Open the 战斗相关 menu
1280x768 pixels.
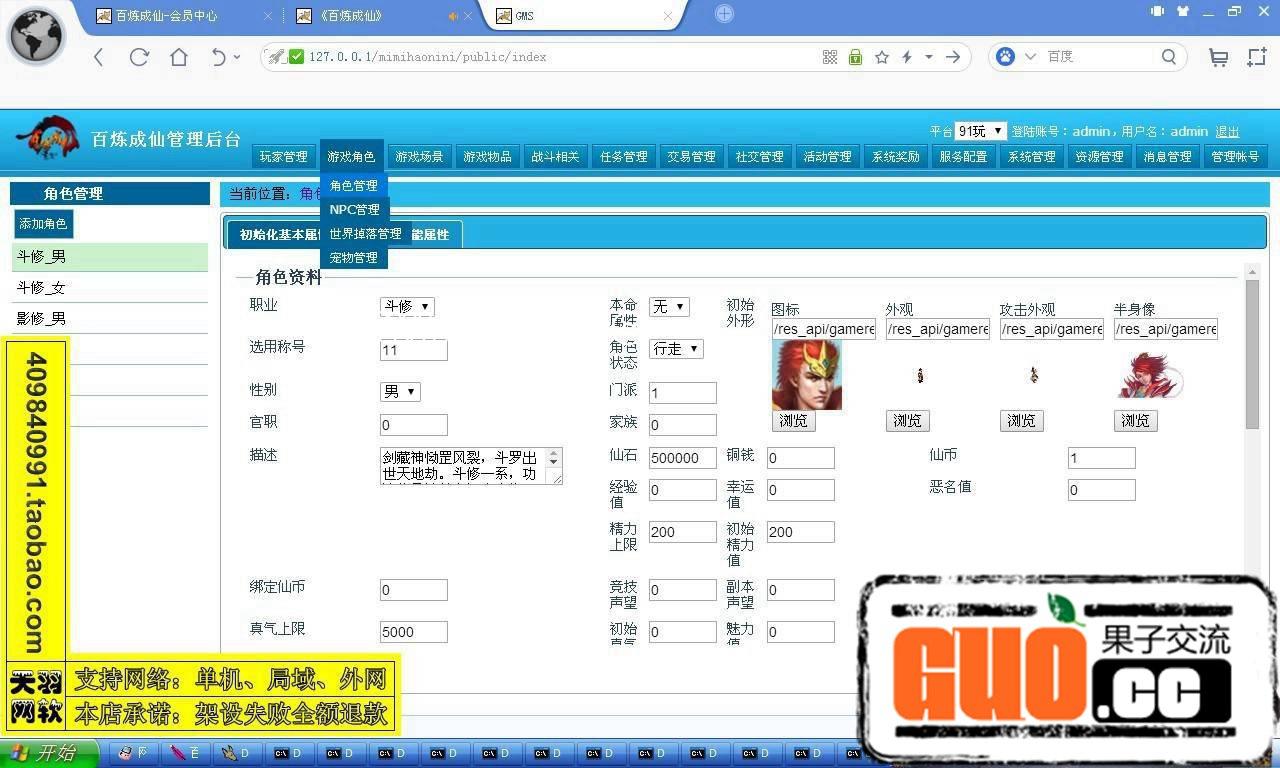pos(555,157)
